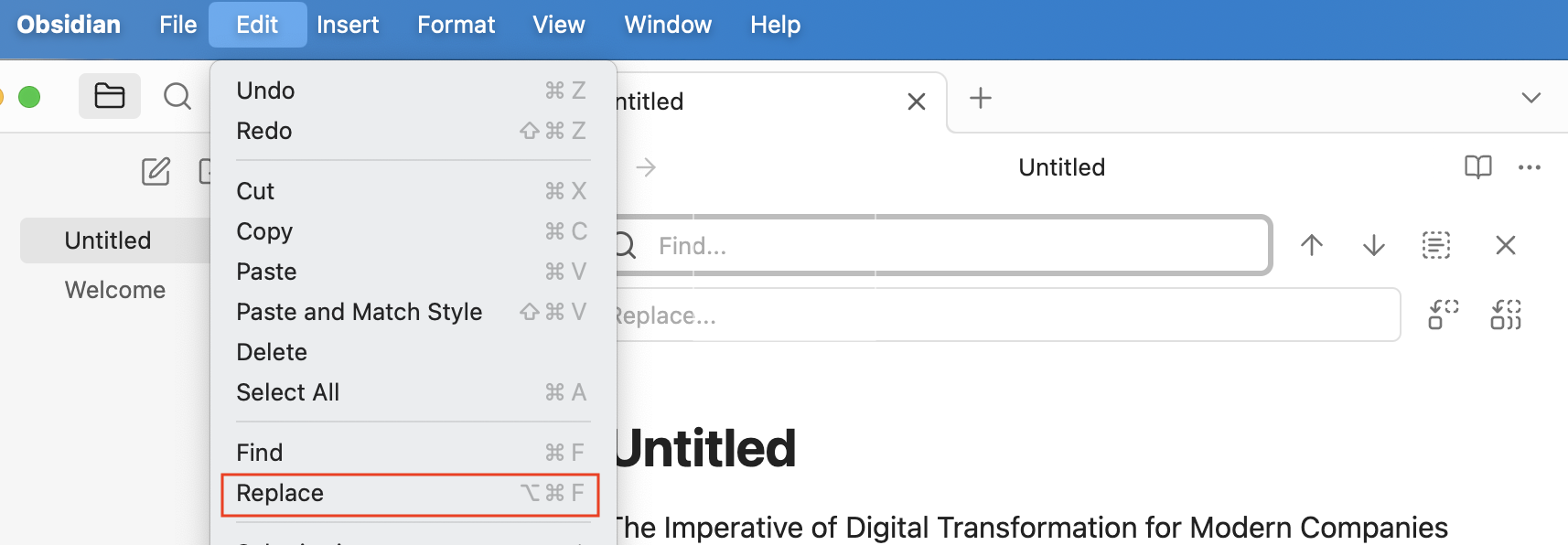
Task: Create a new note with the pencil icon
Action: pos(156,171)
